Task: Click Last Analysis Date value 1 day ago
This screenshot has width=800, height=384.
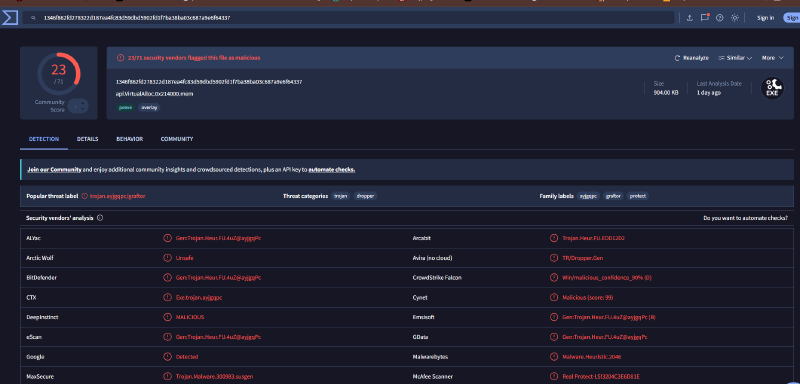Action: click(x=709, y=93)
